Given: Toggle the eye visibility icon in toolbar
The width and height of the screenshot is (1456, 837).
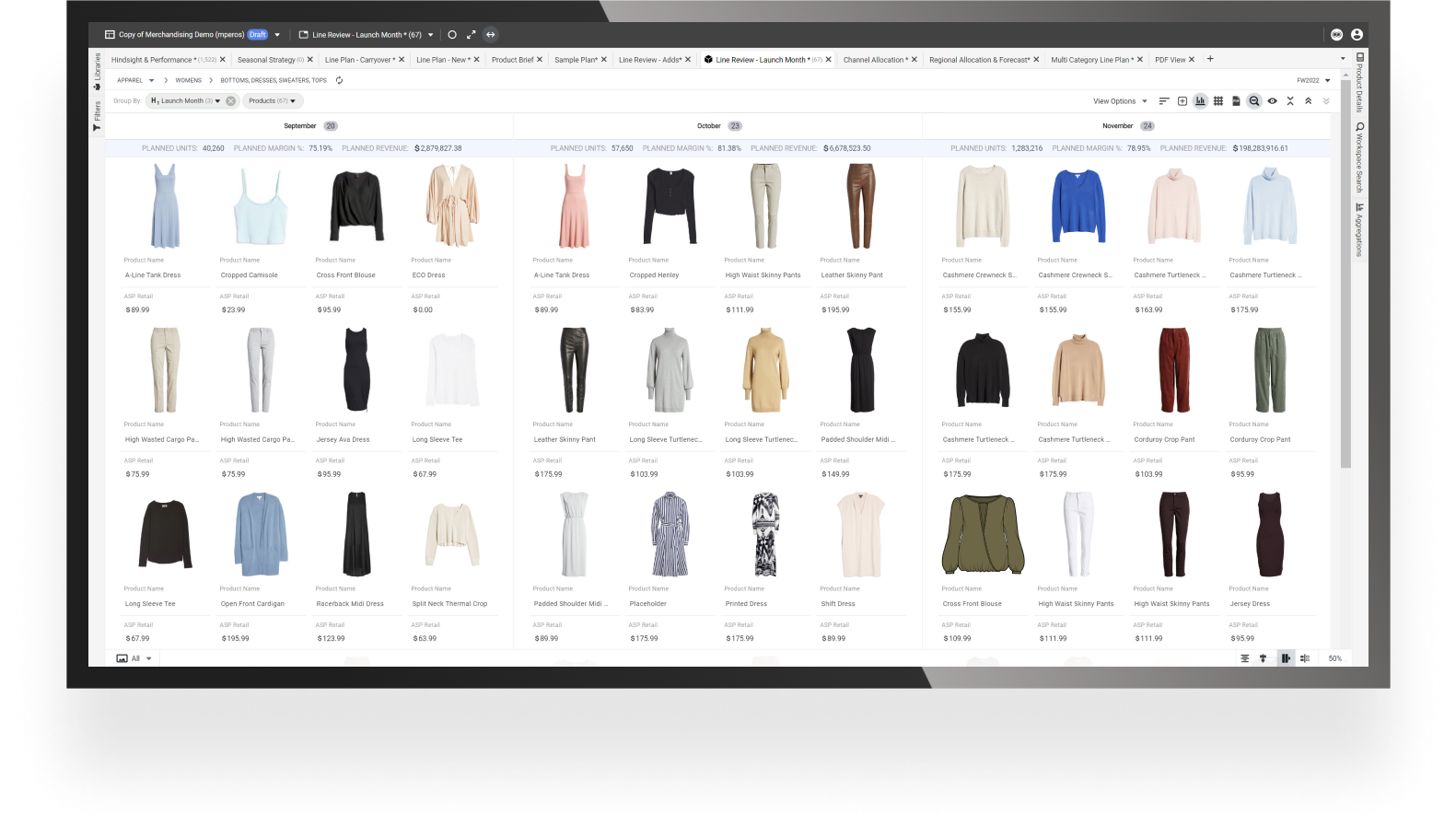Looking at the screenshot, I should point(1272,101).
